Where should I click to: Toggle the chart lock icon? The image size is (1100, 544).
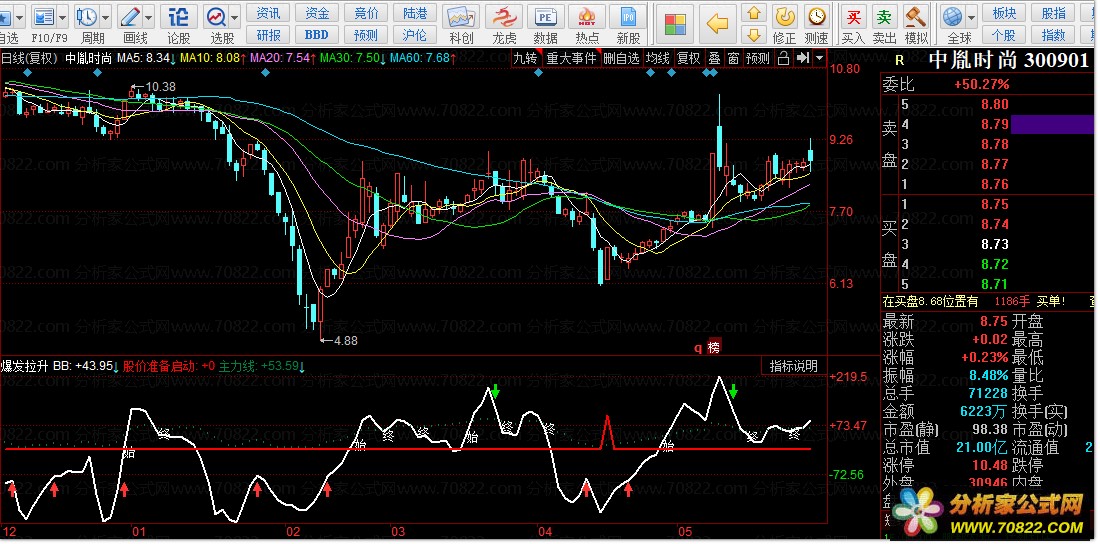[784, 58]
